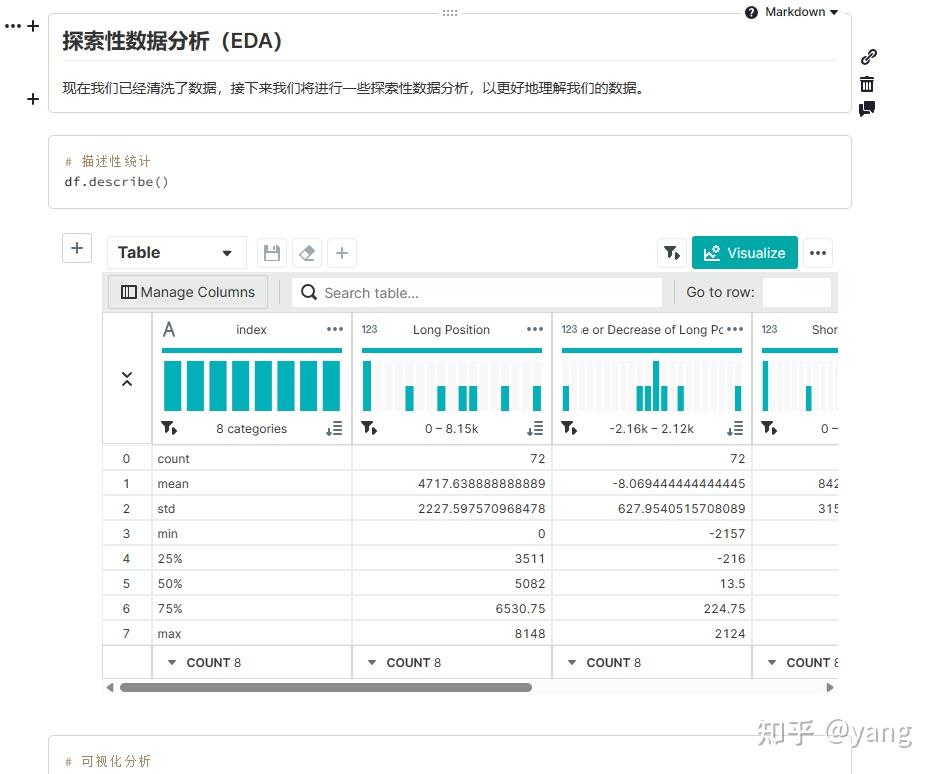Screen dimensions: 935x774
Task: Delete the cell using the trash icon
Action: tap(868, 84)
